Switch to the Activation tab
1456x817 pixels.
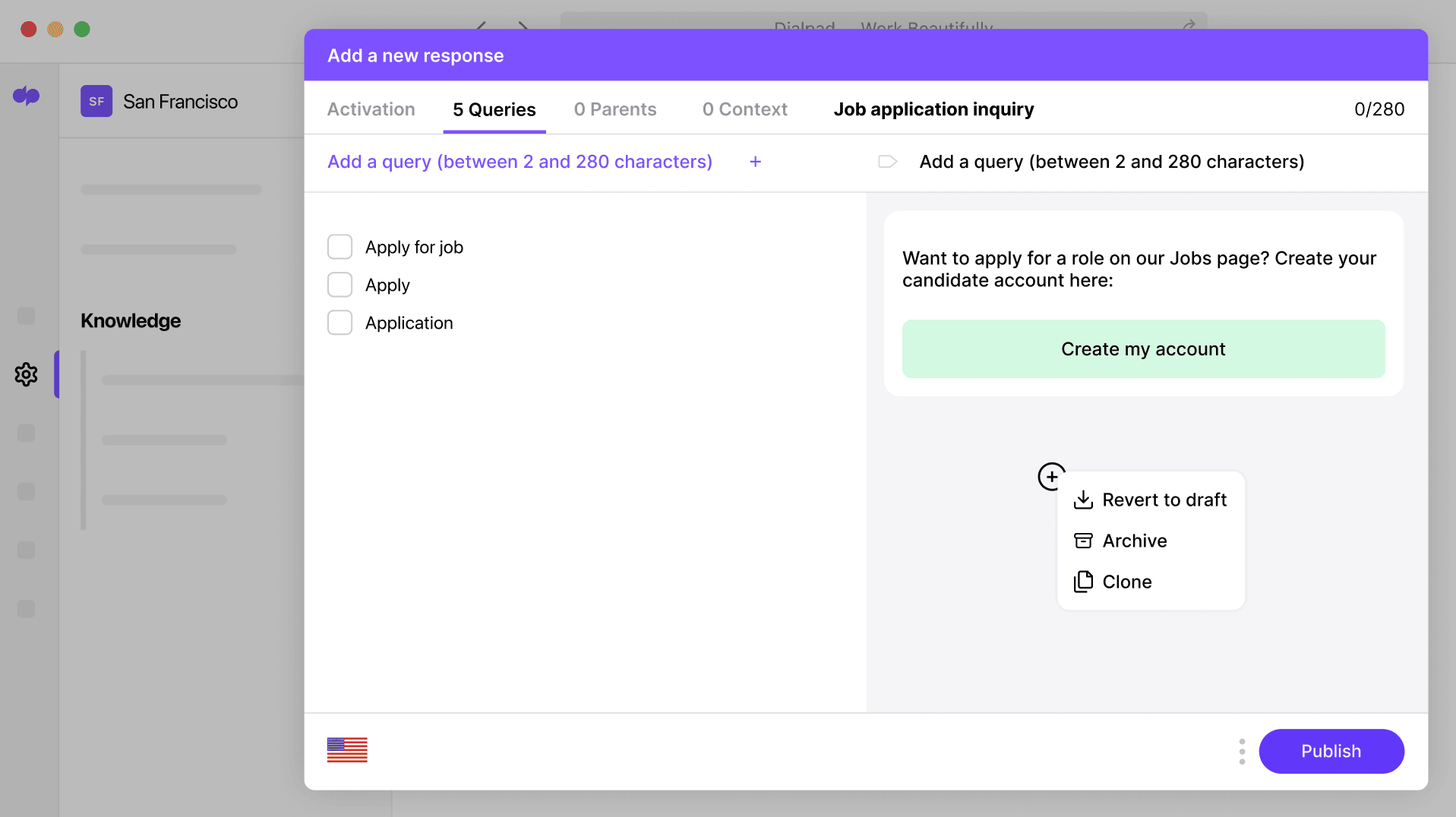point(371,109)
